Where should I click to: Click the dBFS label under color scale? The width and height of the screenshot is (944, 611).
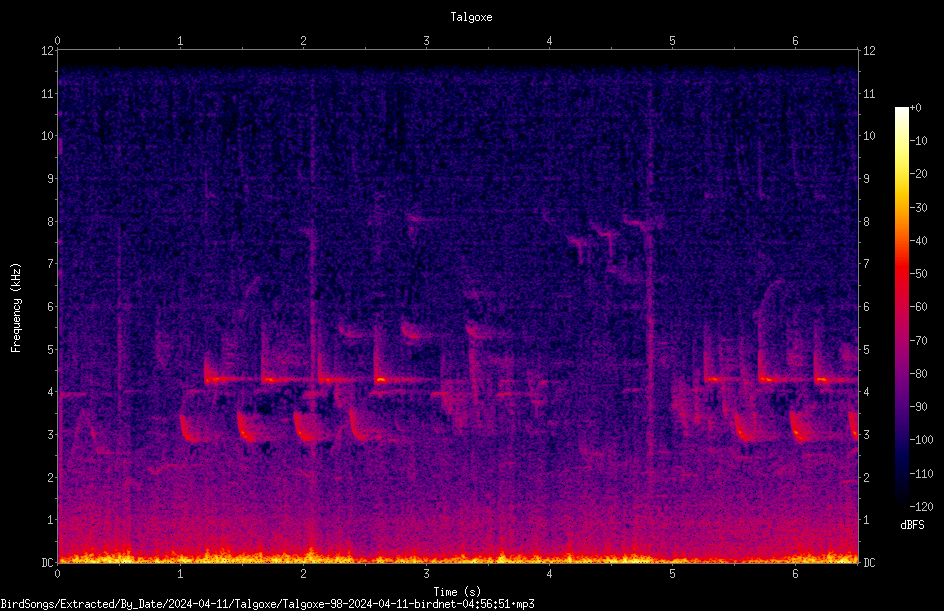pyautogui.click(x=912, y=525)
